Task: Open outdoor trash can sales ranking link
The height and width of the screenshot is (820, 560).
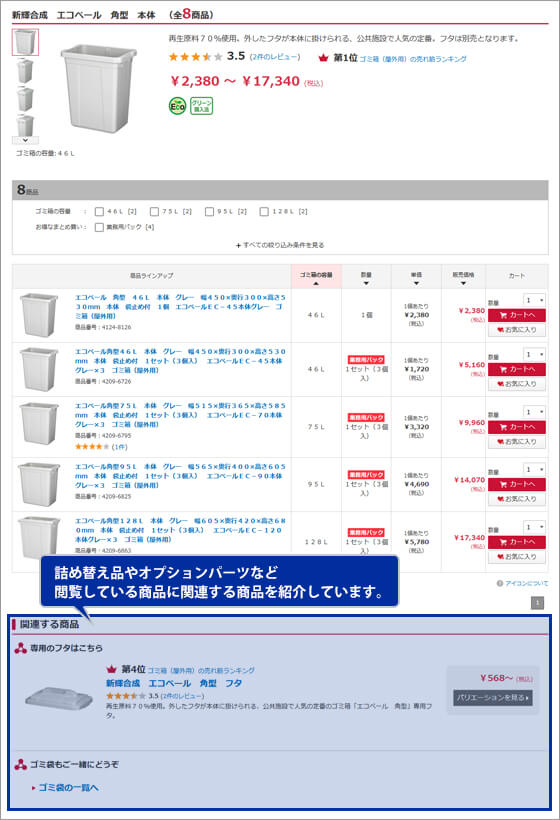Action: [x=413, y=59]
